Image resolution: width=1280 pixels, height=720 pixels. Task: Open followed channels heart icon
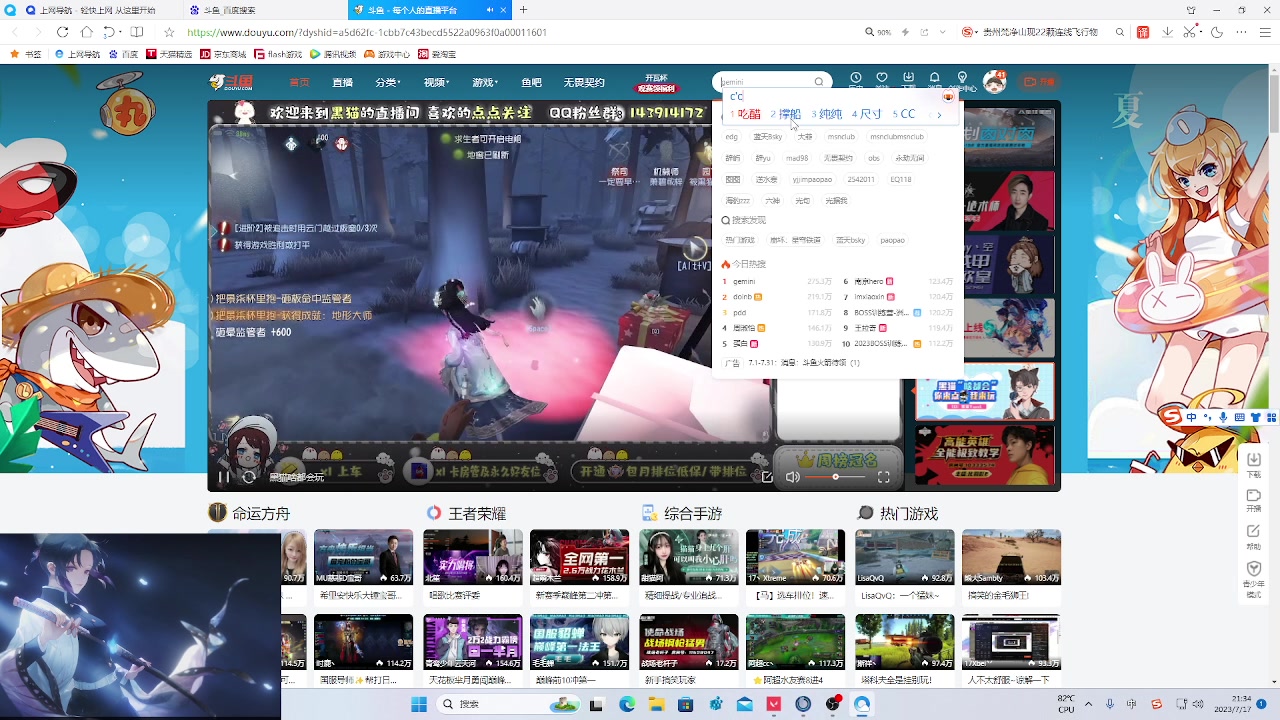point(882,78)
